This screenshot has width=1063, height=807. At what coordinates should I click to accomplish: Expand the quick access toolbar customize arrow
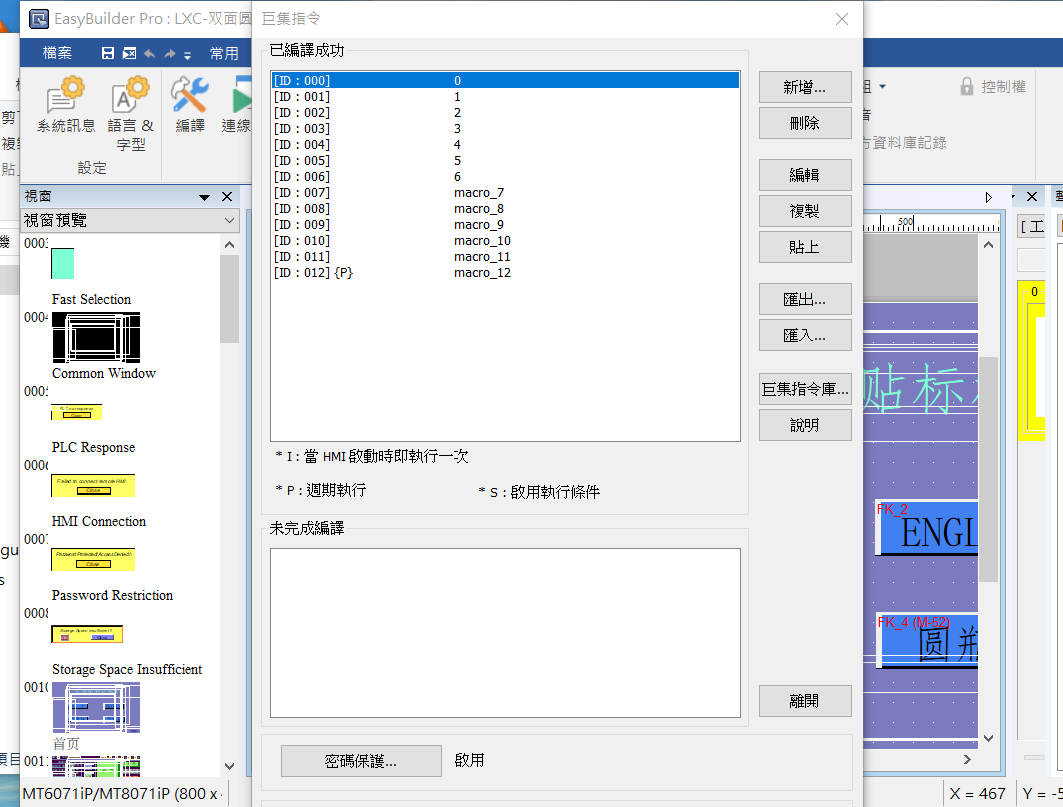pyautogui.click(x=187, y=55)
